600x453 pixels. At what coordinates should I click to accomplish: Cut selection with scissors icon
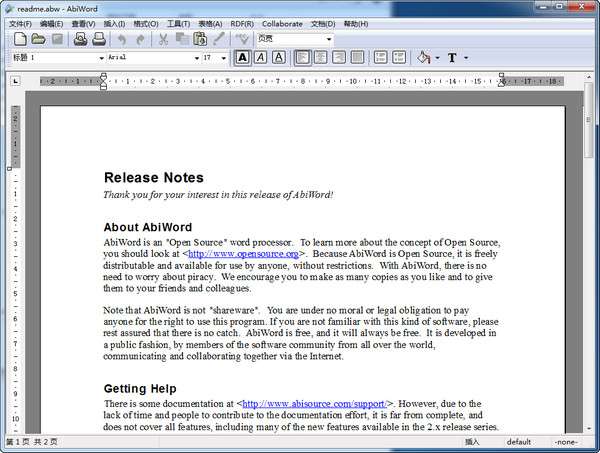163,39
